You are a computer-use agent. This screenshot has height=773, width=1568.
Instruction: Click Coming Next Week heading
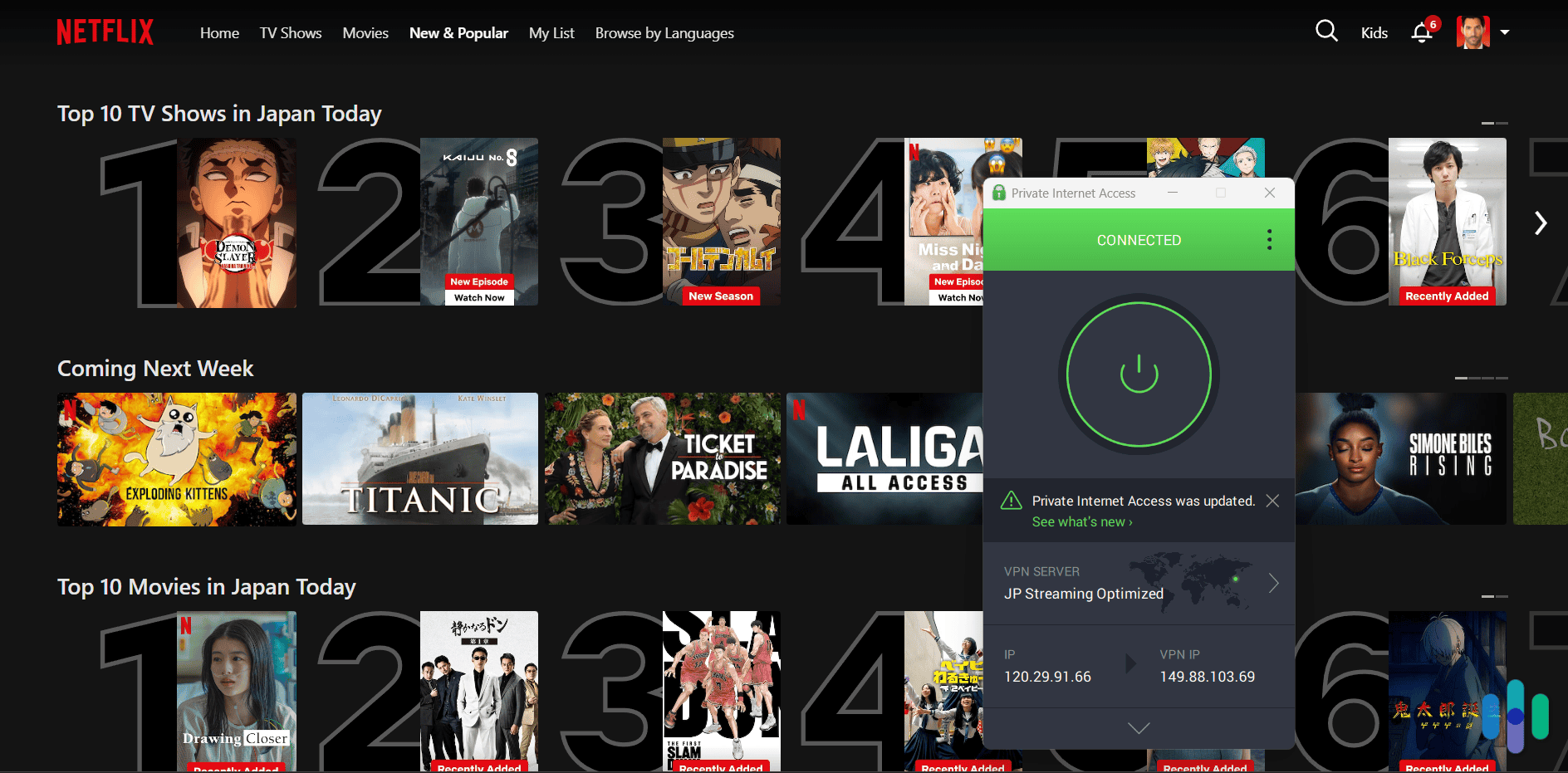(x=155, y=369)
